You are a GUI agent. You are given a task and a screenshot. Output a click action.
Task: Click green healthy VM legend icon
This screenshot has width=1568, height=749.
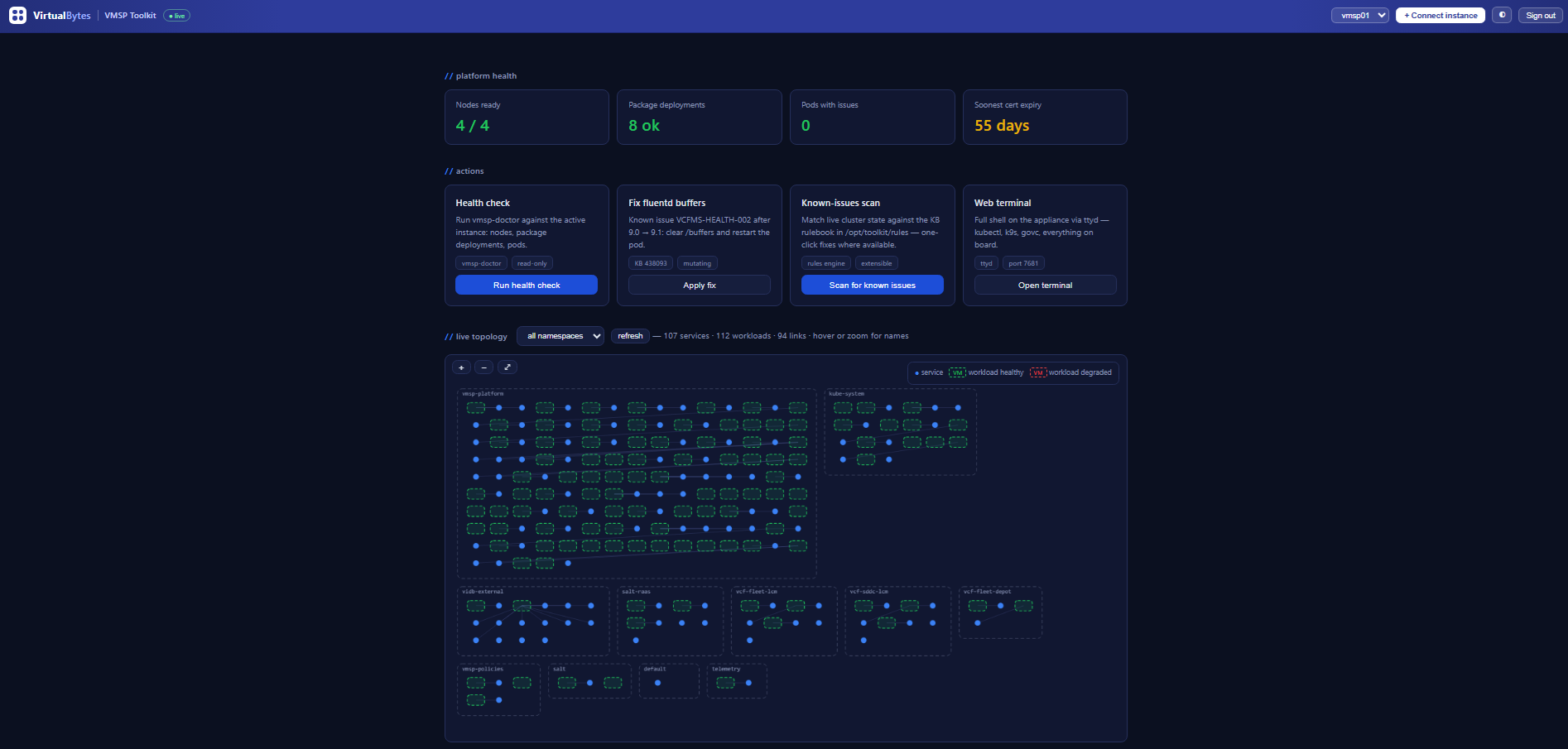(957, 372)
